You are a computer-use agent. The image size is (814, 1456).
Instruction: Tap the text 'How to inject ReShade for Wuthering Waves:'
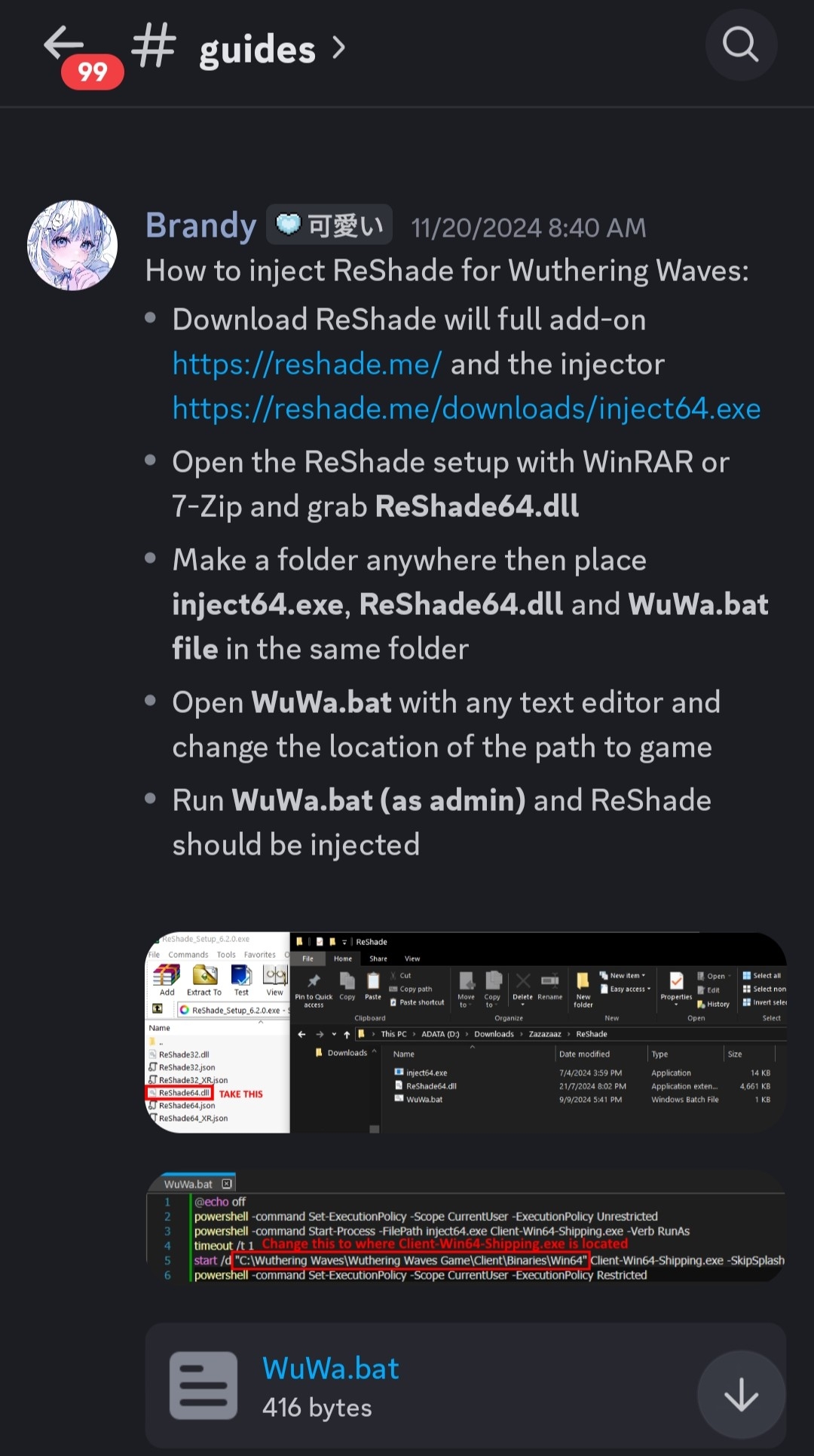[x=448, y=271]
